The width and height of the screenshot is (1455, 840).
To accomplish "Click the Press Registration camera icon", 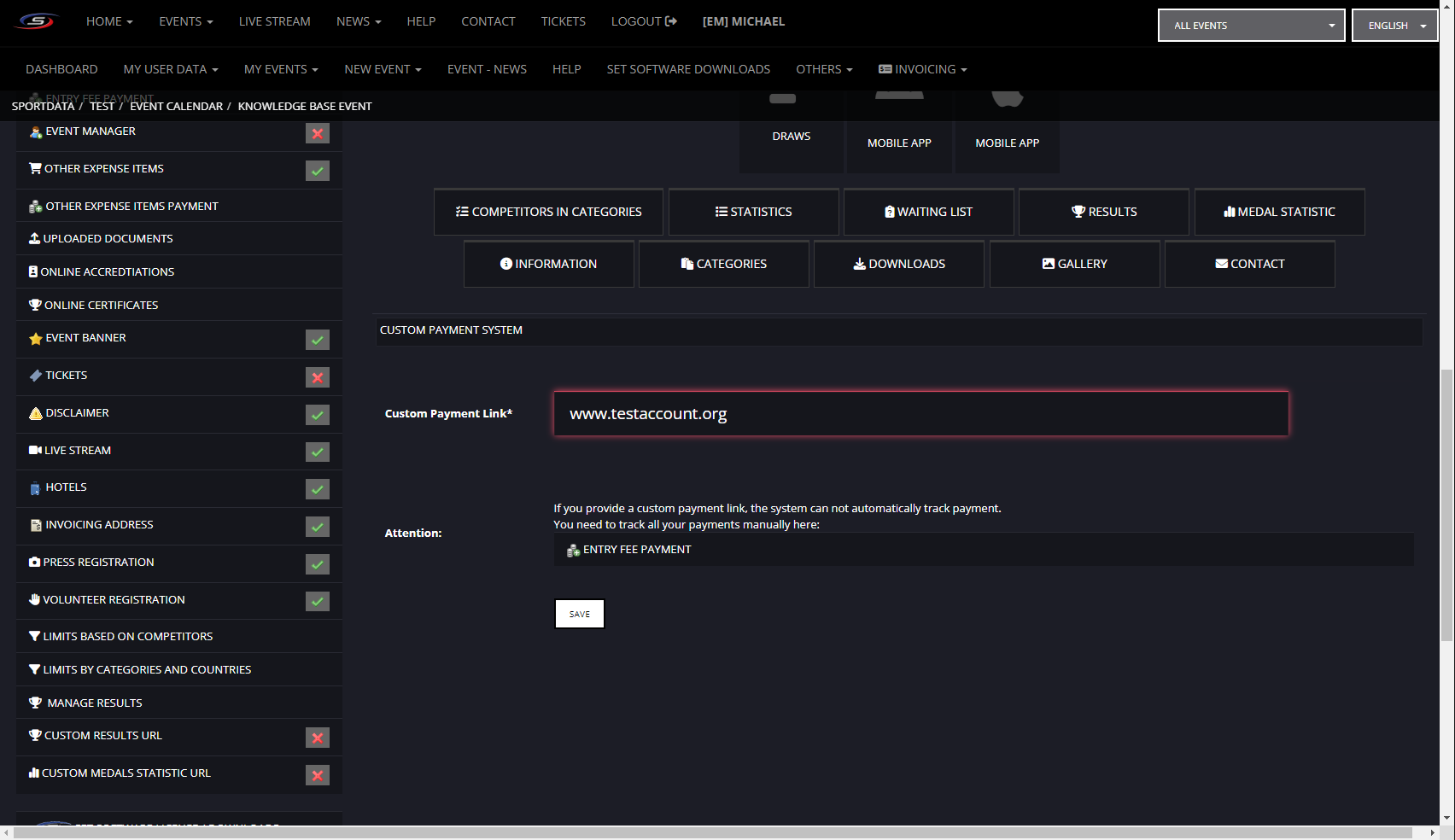I will (x=34, y=562).
